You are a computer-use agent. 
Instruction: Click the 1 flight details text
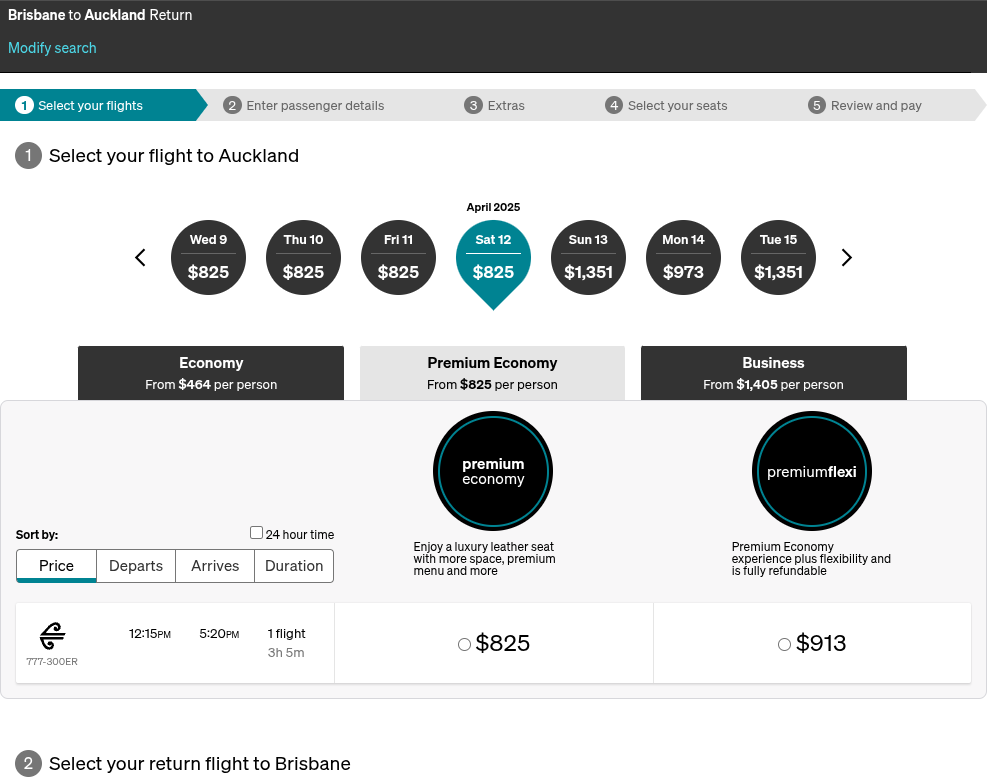tap(286, 633)
